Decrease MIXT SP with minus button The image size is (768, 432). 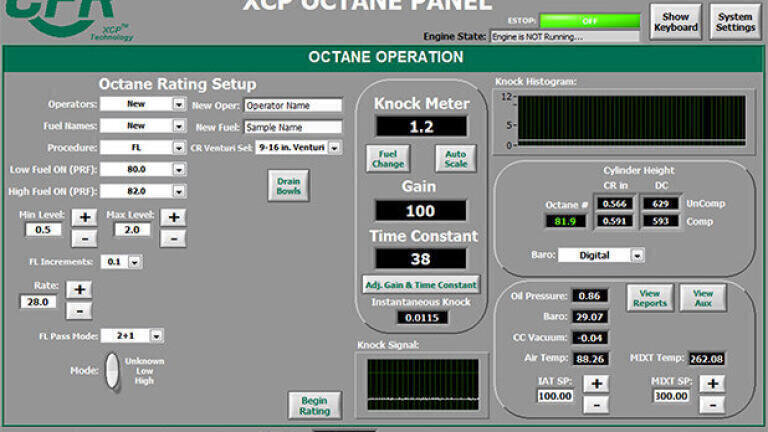[x=713, y=405]
